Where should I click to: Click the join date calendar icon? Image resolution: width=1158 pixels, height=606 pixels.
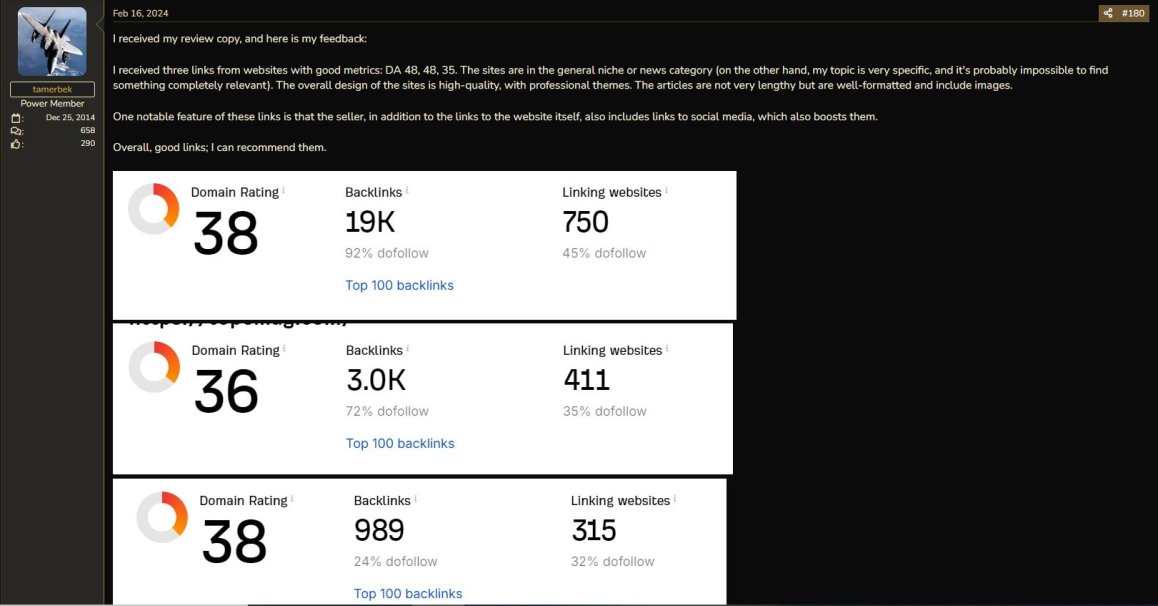17,118
